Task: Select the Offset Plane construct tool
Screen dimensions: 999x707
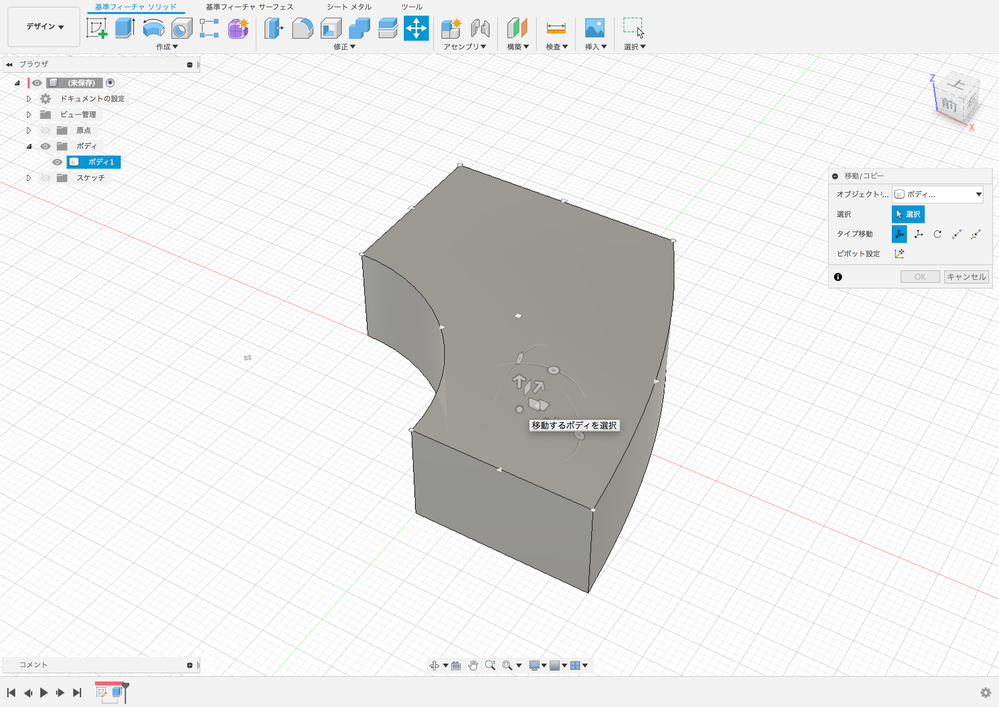Action: [x=517, y=28]
